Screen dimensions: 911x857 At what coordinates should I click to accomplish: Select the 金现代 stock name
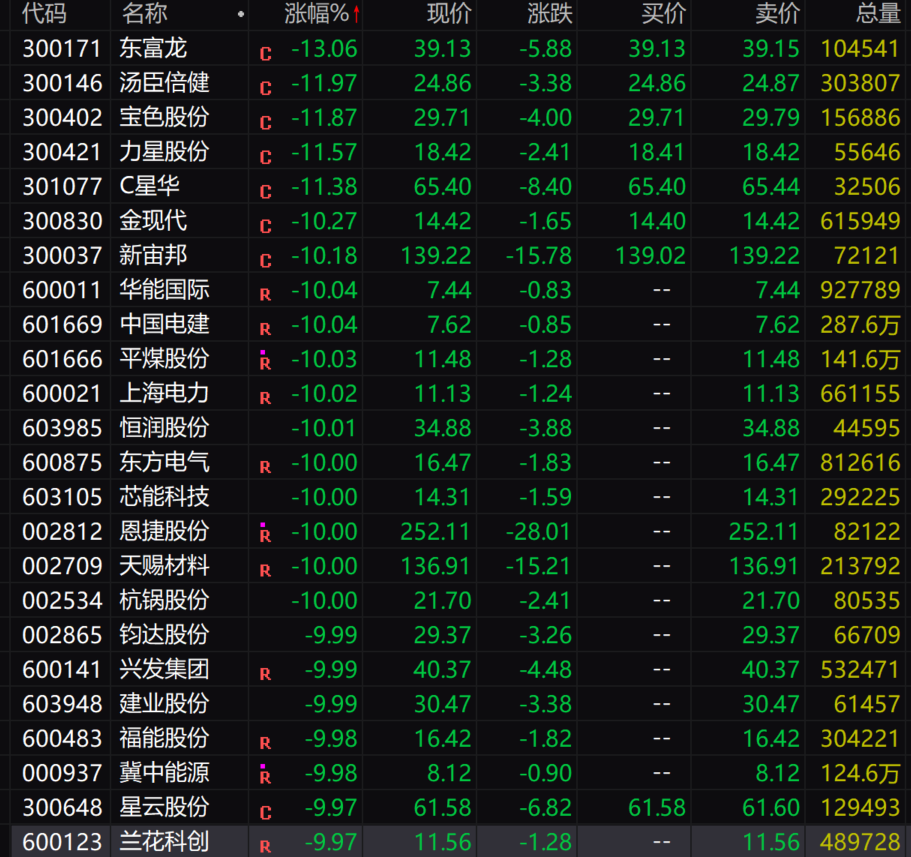(153, 221)
